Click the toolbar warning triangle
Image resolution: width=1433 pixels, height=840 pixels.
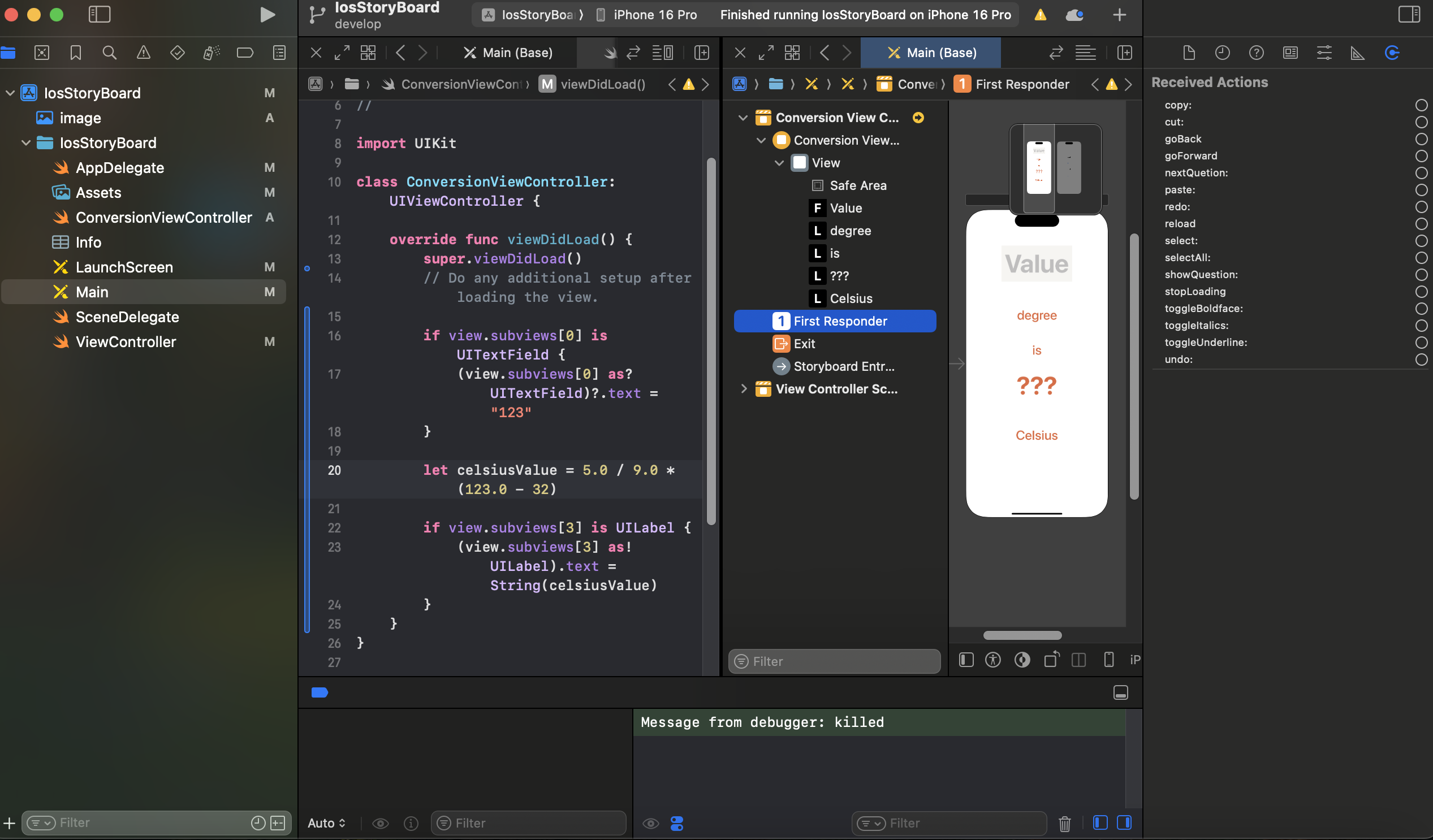pyautogui.click(x=1040, y=15)
